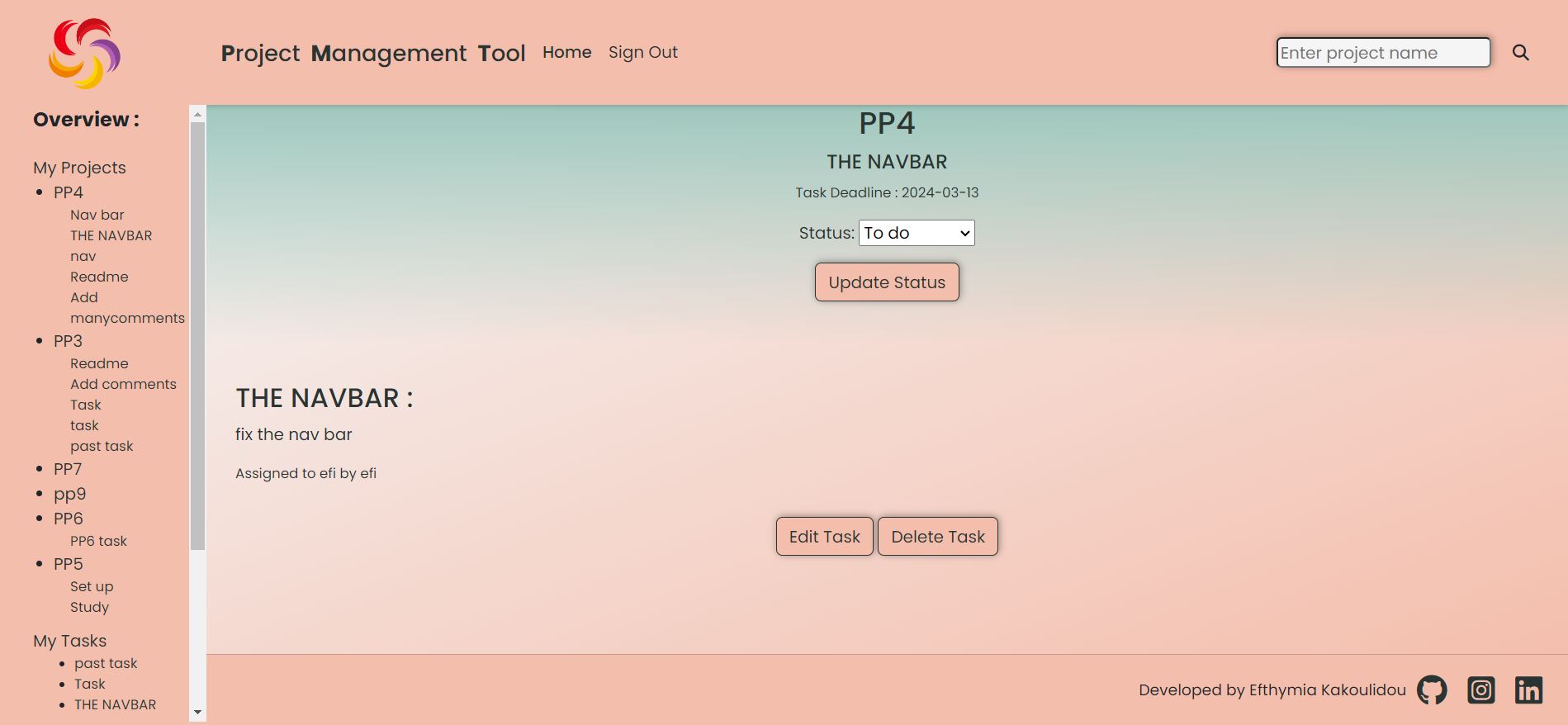Open the LinkedIn icon in footer

pos(1528,689)
